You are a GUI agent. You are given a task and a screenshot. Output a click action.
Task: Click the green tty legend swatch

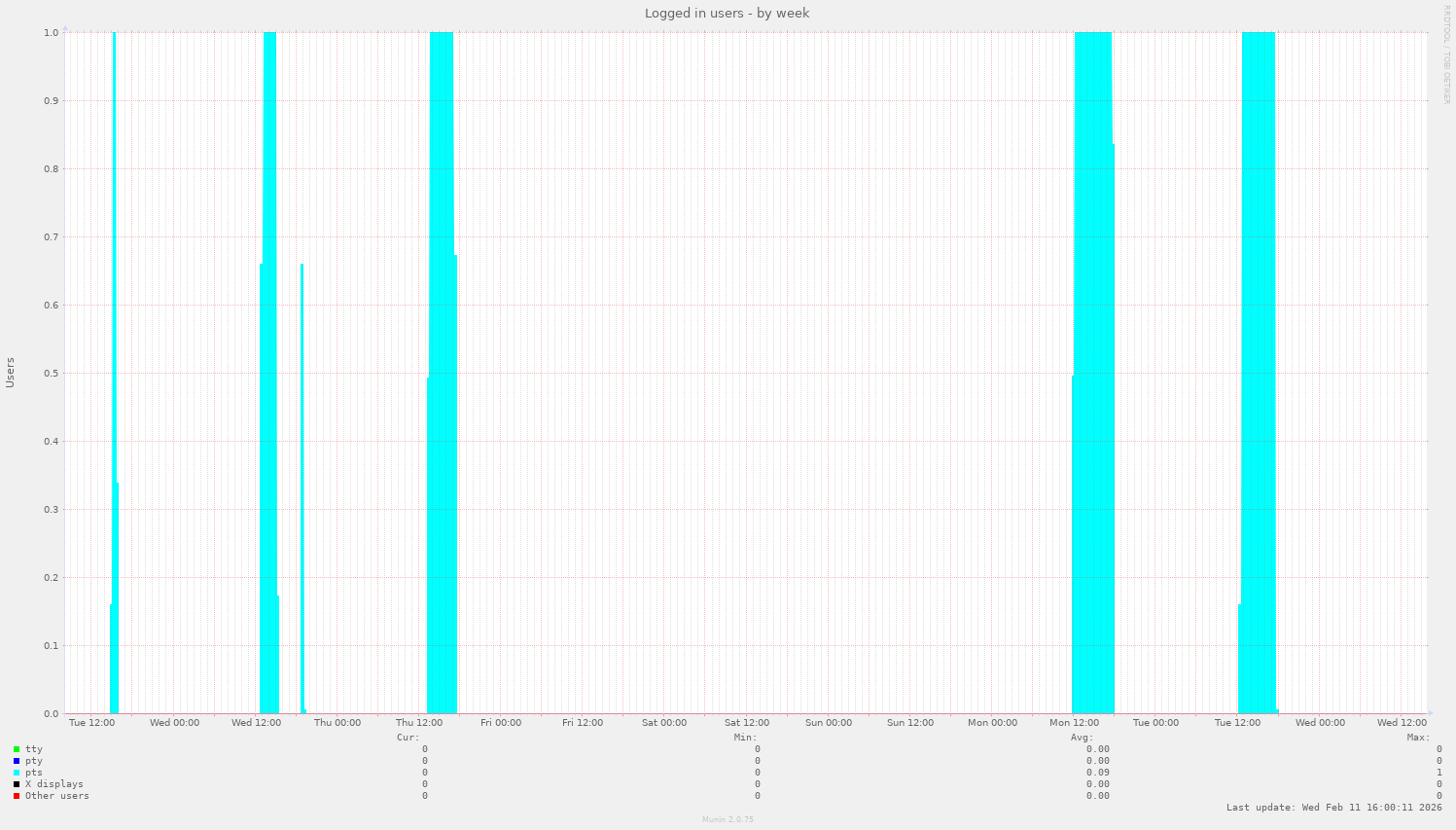click(17, 749)
